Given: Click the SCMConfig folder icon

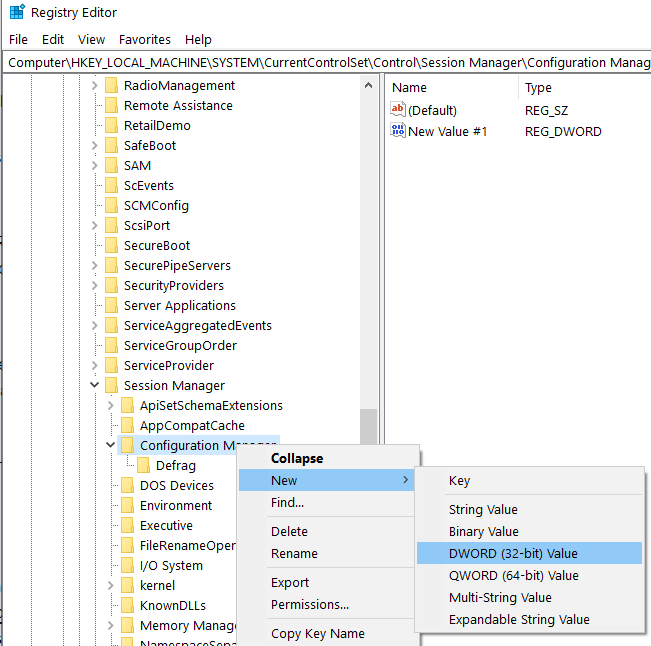Looking at the screenshot, I should tap(111, 205).
